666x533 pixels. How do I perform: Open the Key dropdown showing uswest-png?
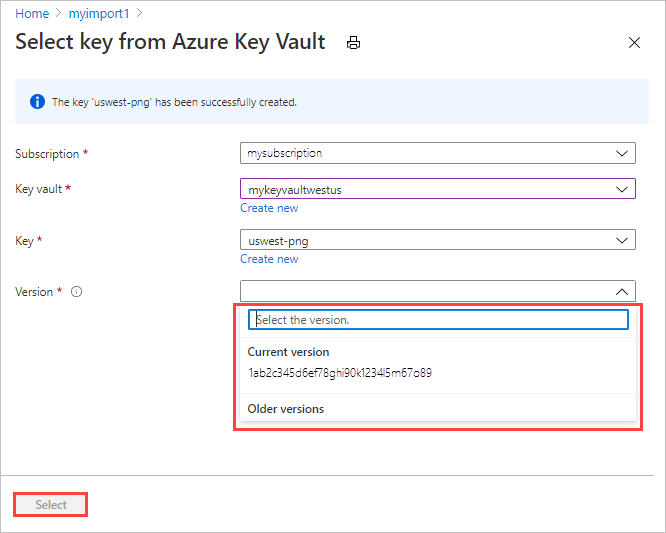[x=437, y=240]
